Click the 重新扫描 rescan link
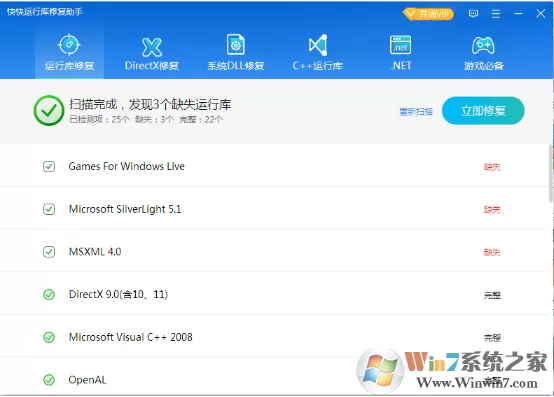The width and height of the screenshot is (554, 397). 416,112
